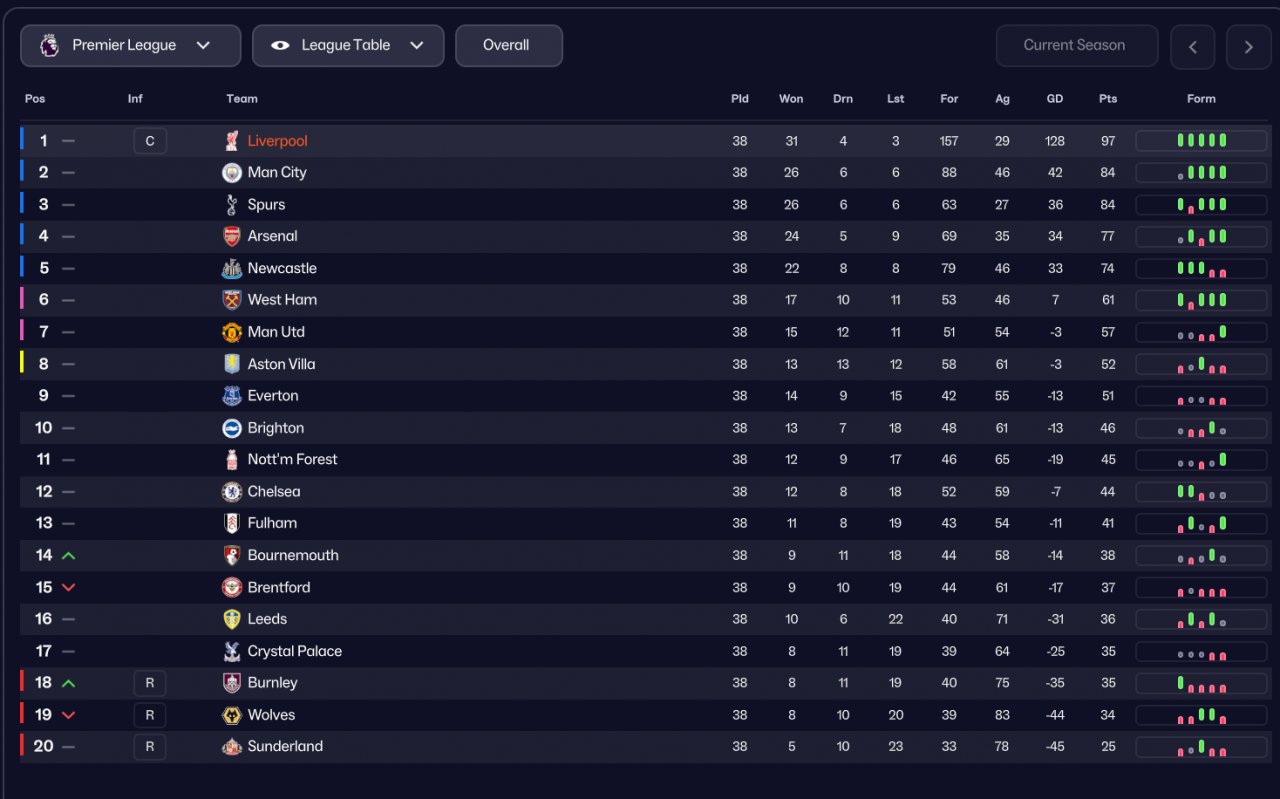
Task: Click Sunderland's relegated 'R' info badge
Action: (150, 747)
